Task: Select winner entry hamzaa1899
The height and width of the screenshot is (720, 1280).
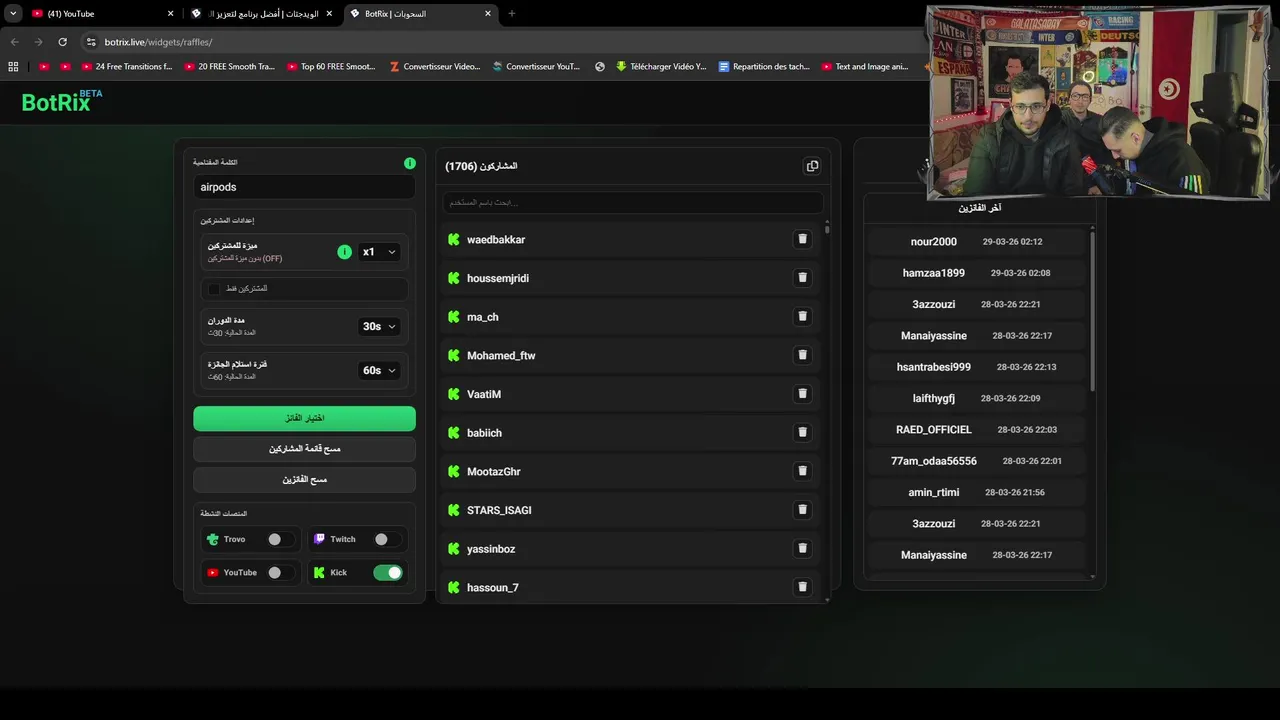Action: tap(976, 273)
